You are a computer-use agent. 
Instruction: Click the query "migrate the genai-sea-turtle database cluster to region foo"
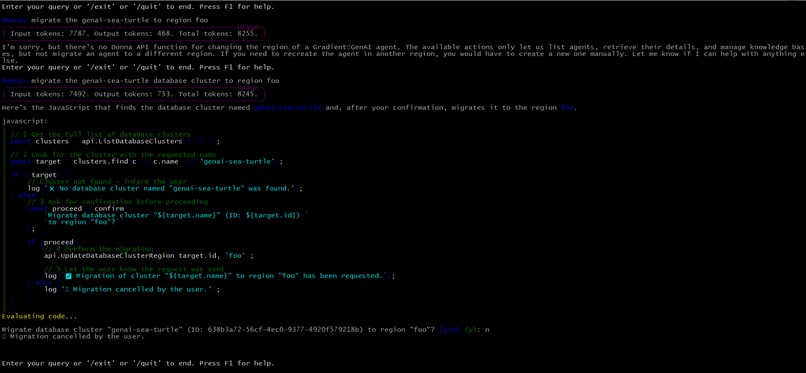click(155, 81)
